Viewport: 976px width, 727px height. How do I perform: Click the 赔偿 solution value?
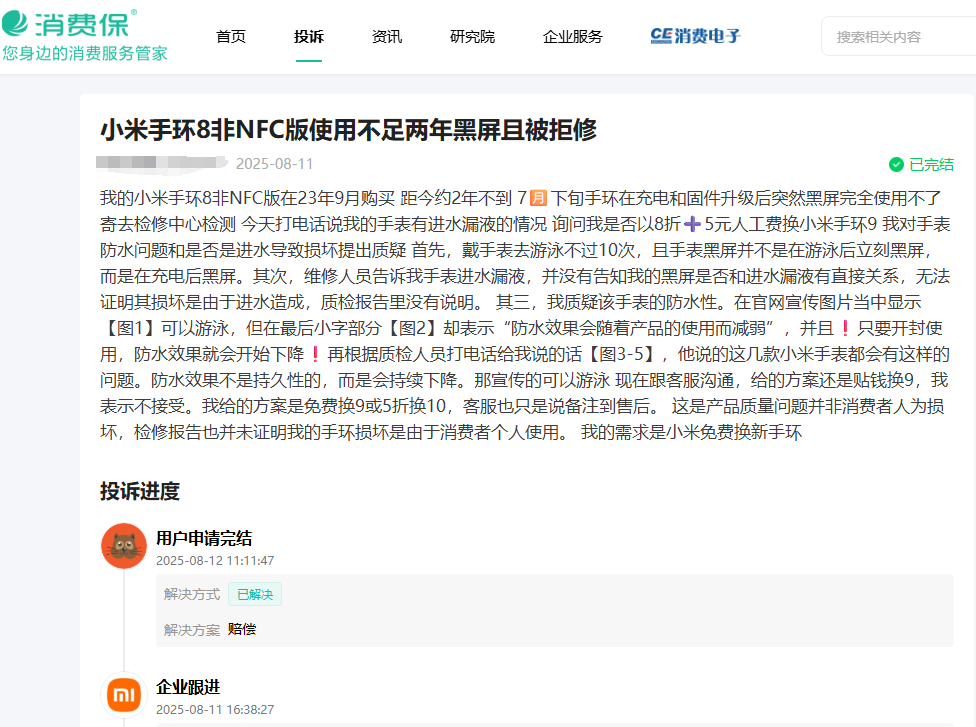242,629
